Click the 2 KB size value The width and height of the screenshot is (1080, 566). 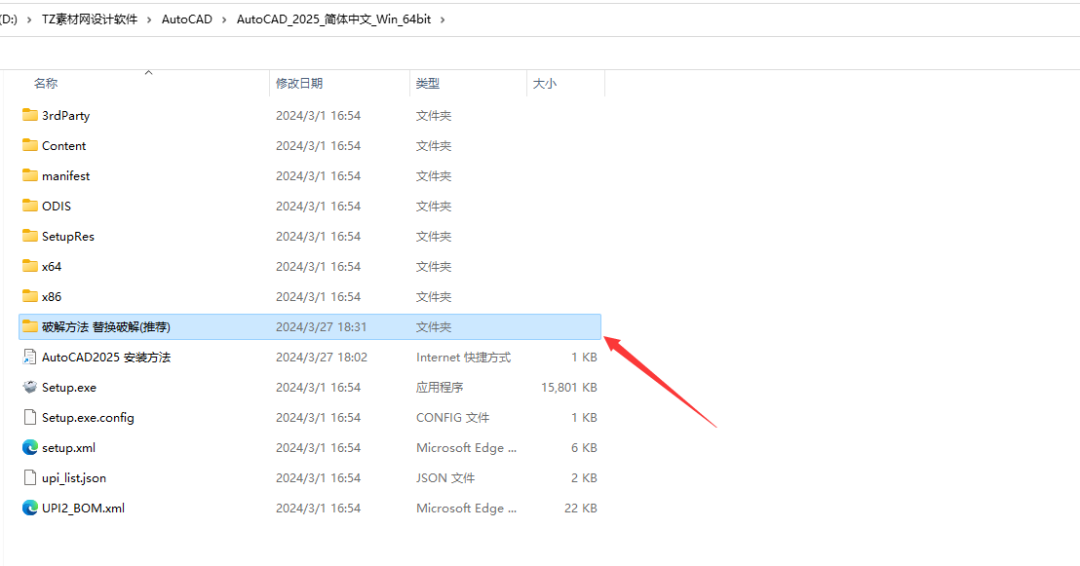tap(584, 478)
